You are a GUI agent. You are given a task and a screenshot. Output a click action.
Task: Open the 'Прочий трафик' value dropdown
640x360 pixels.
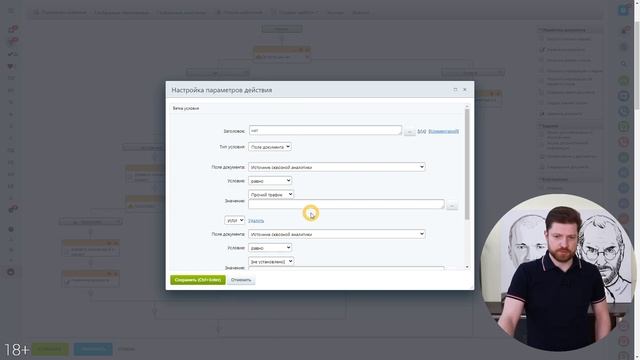click(x=271, y=194)
